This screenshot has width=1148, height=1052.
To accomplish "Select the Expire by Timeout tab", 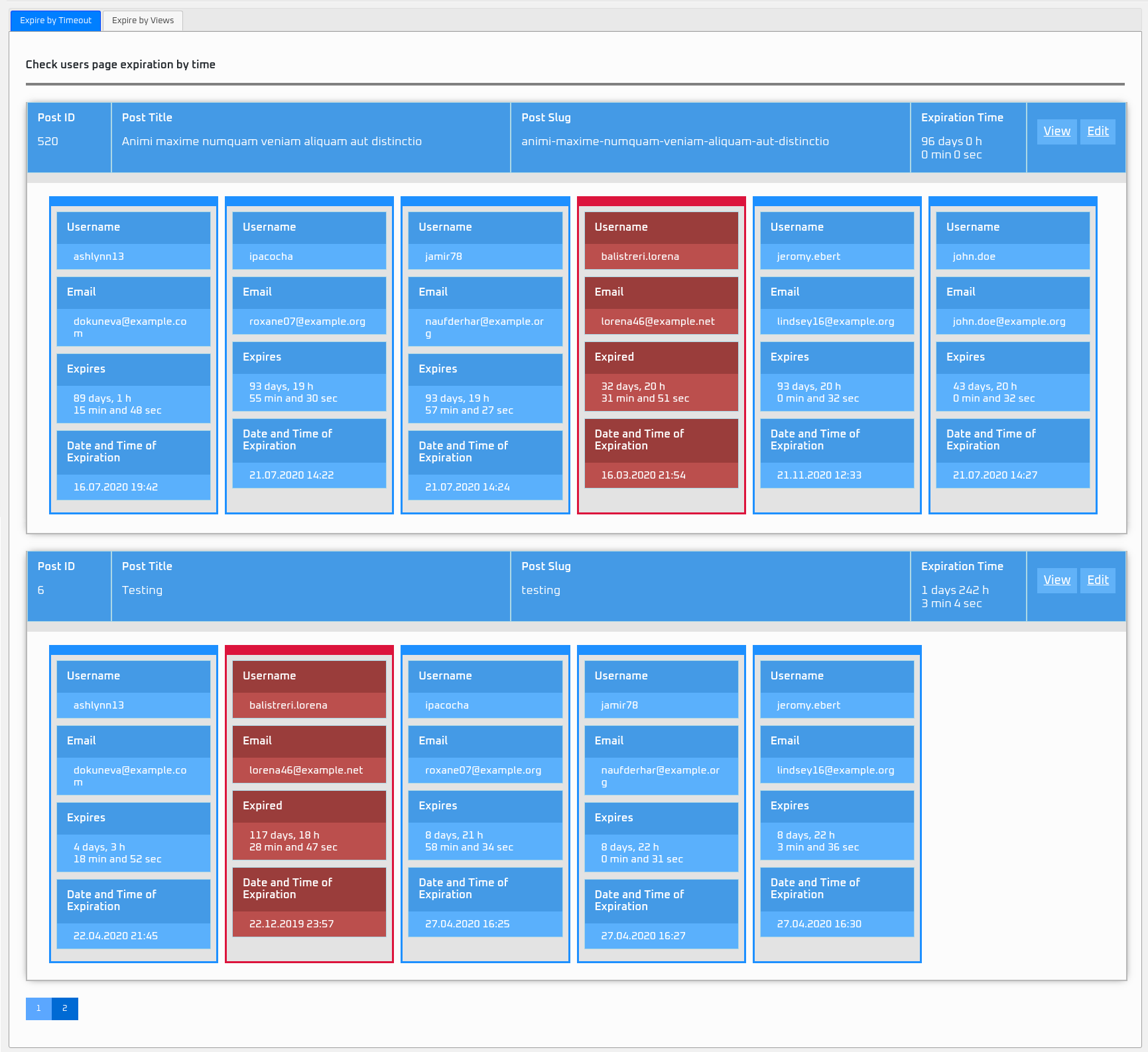I will (56, 21).
